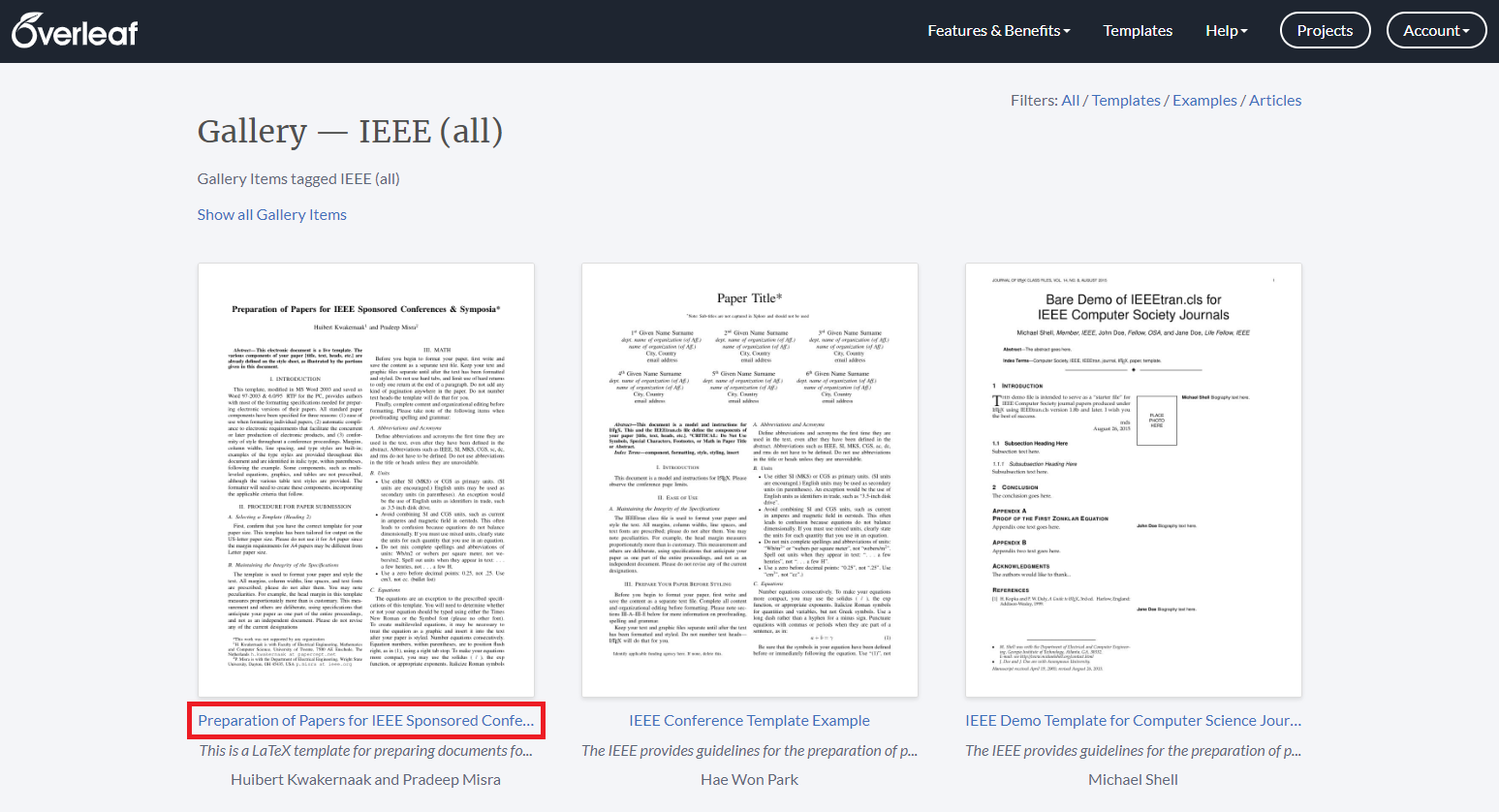Viewport: 1499px width, 812px height.
Task: Click author name Hae Won Park
Action: [x=750, y=780]
